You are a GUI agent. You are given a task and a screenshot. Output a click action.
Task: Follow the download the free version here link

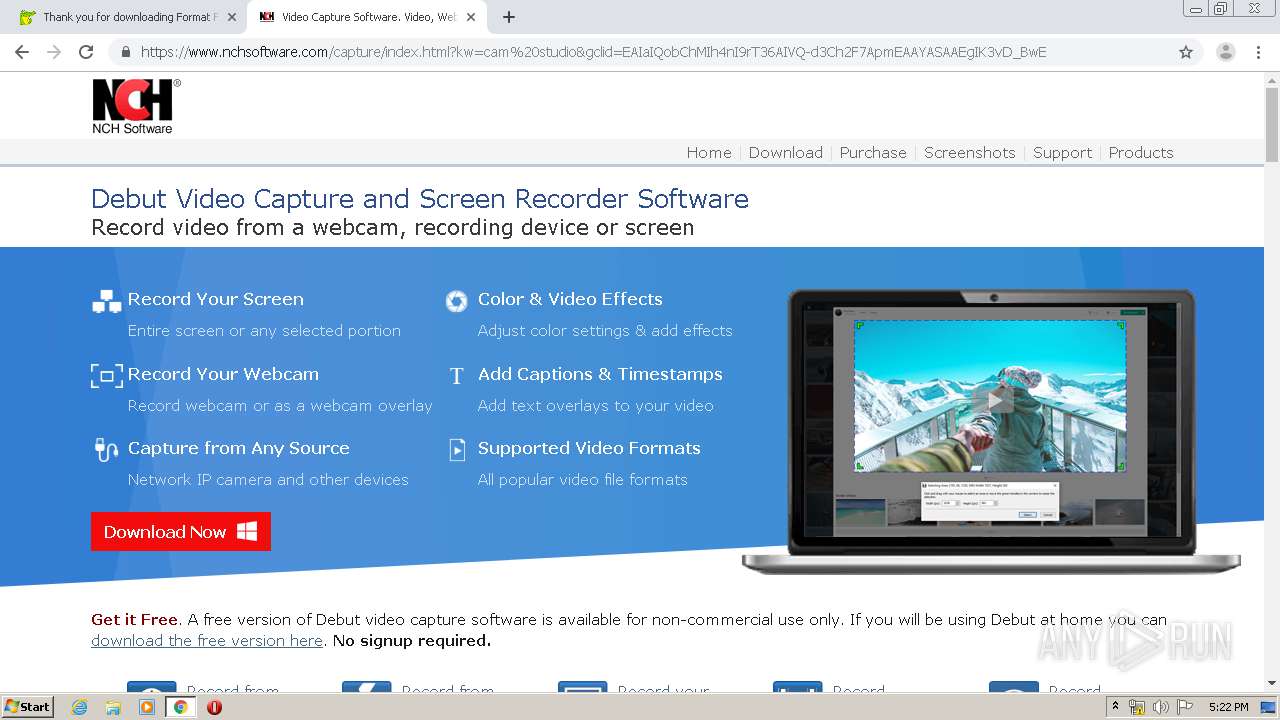point(207,640)
